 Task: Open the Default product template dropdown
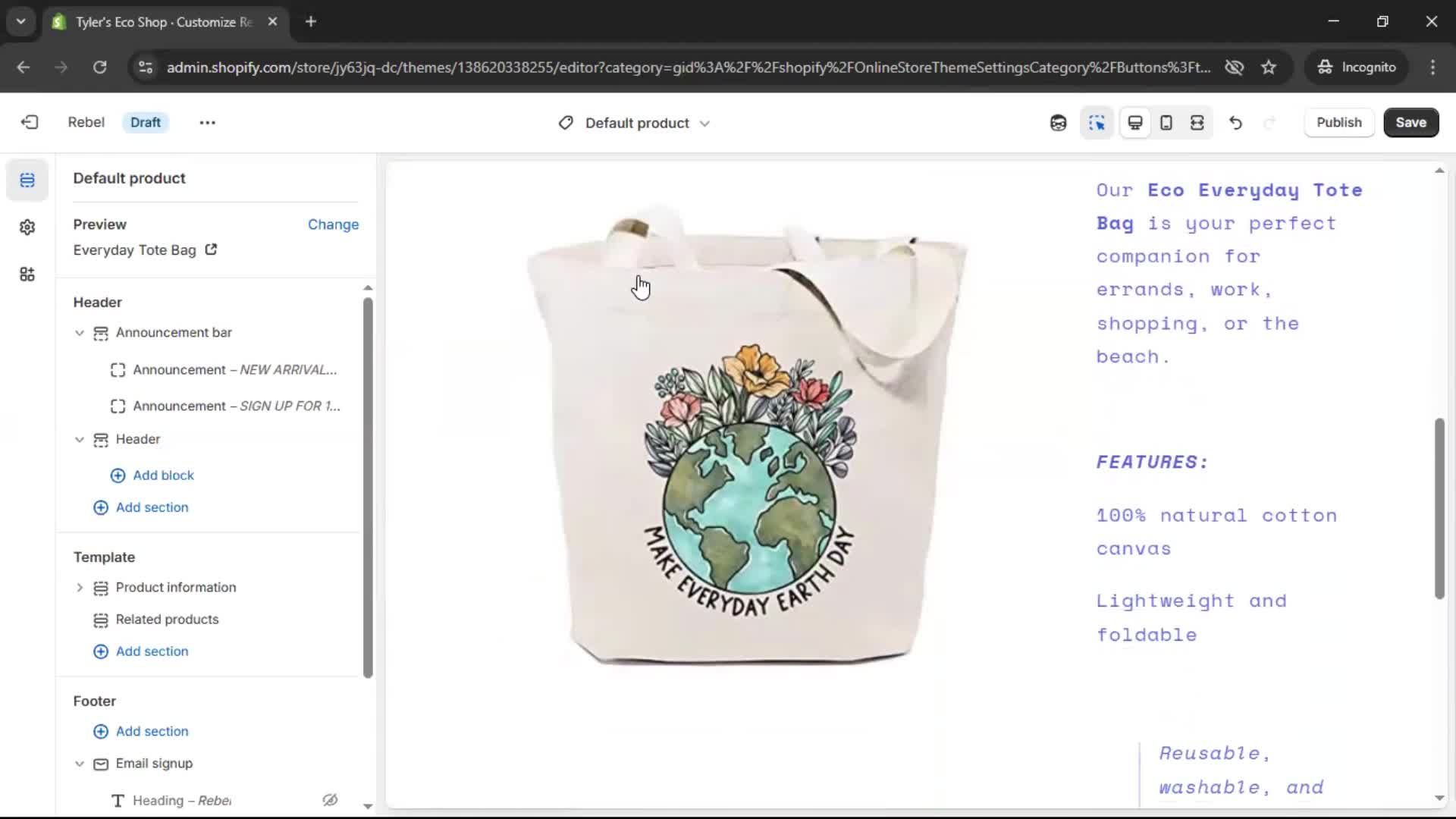pyautogui.click(x=635, y=123)
